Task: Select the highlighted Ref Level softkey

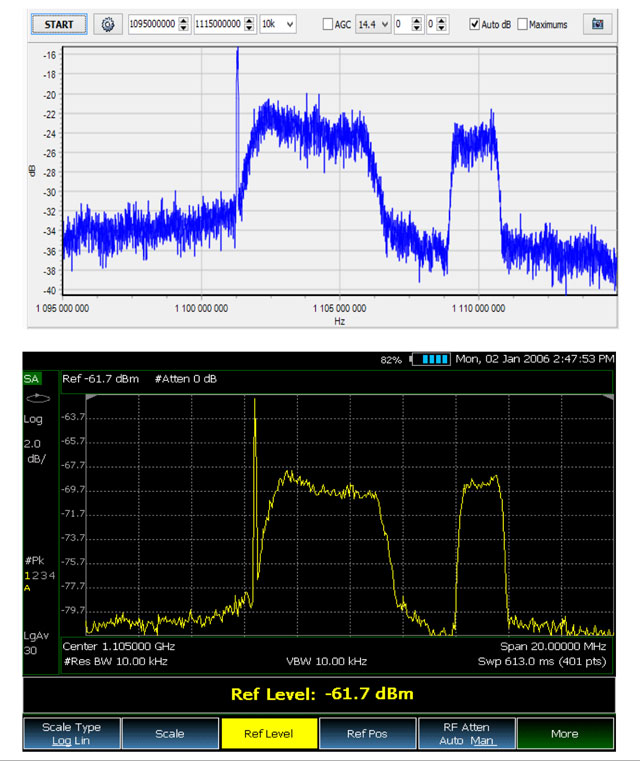Action: [x=268, y=733]
